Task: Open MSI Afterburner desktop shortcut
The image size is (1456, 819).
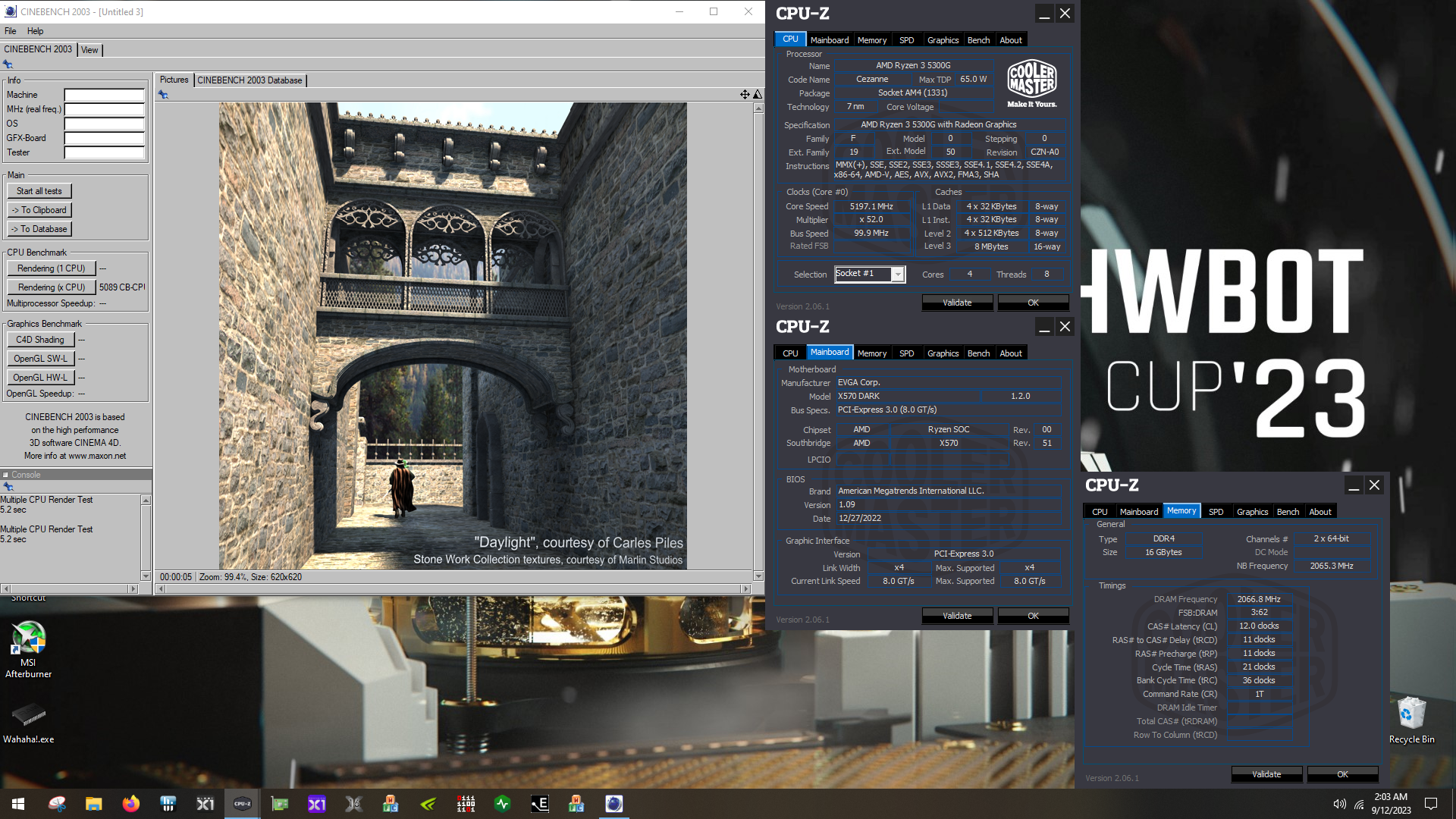Action: pyautogui.click(x=29, y=648)
